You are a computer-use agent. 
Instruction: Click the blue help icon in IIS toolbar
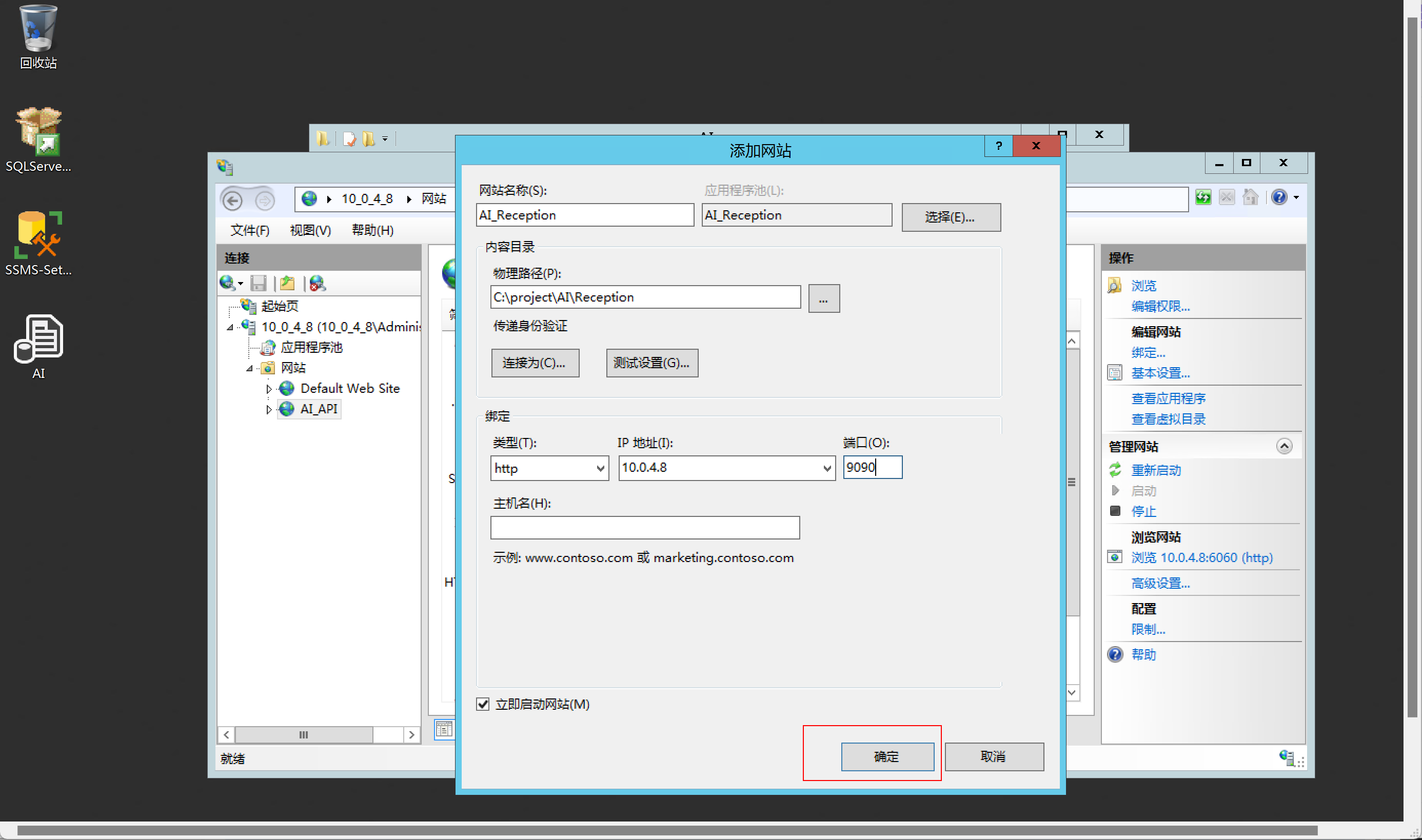[x=1279, y=197]
